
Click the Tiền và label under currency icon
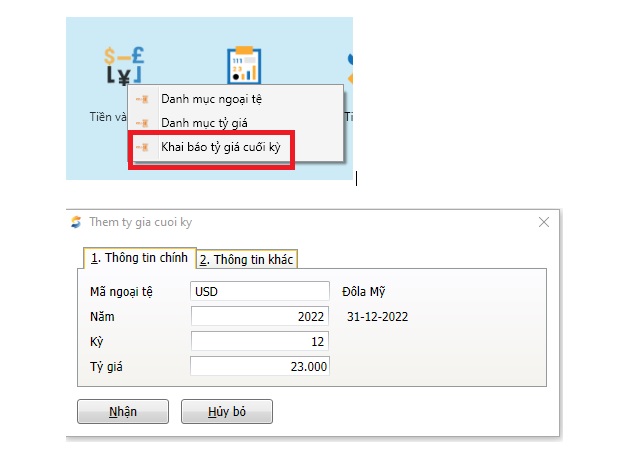tap(106, 117)
